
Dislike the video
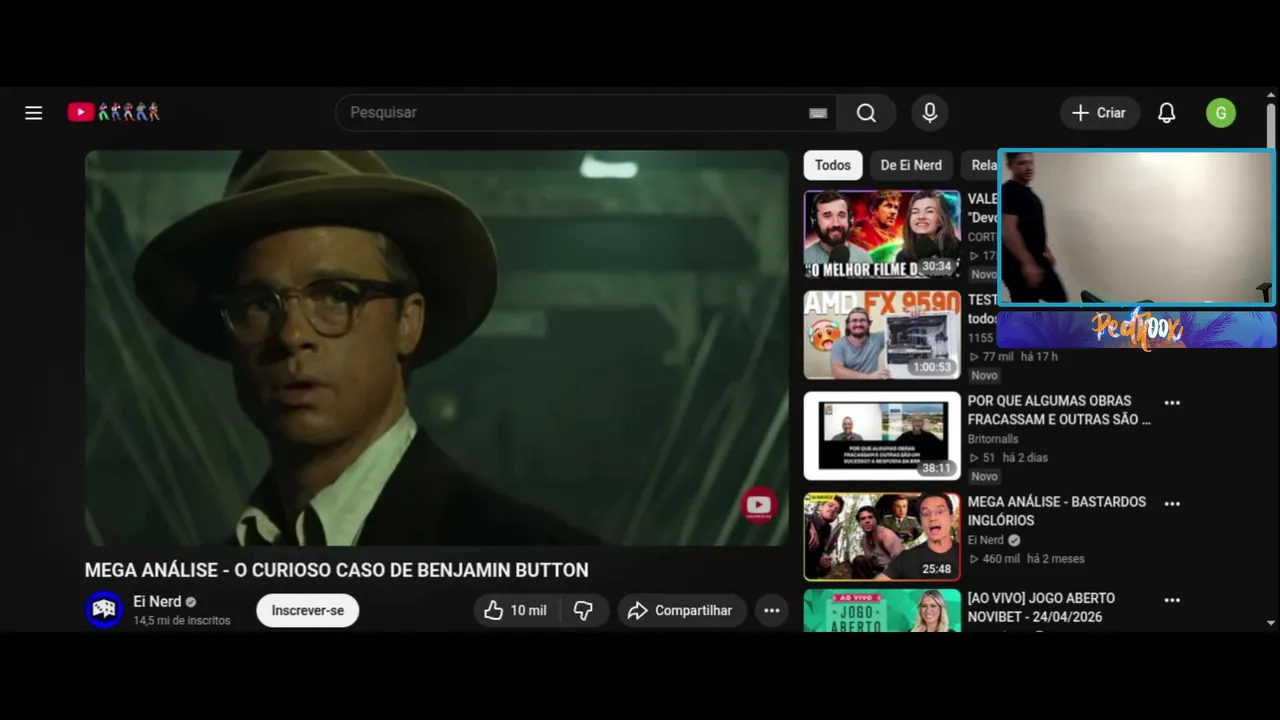(584, 610)
